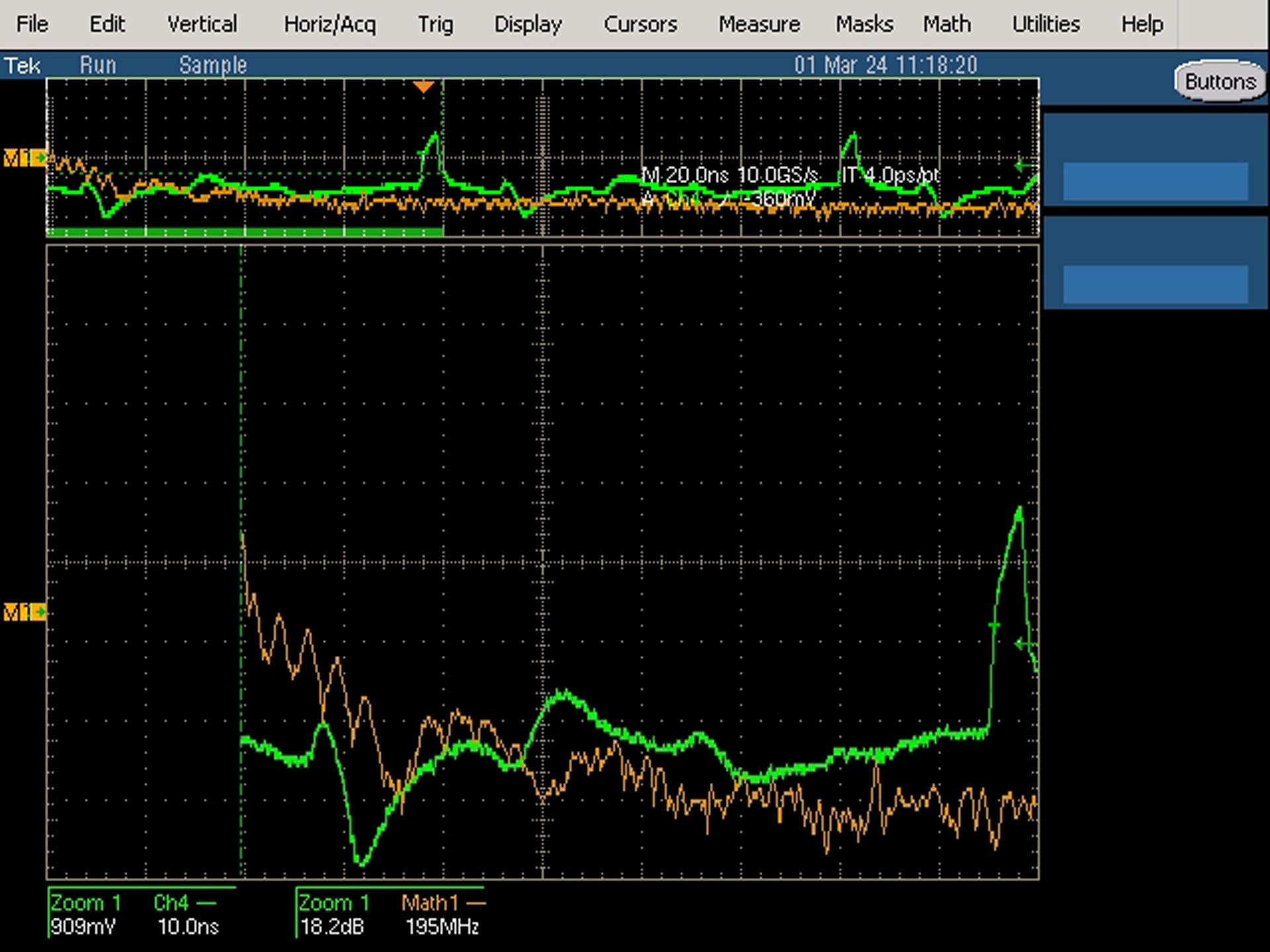
Task: Open the Math menu
Action: tap(947, 24)
